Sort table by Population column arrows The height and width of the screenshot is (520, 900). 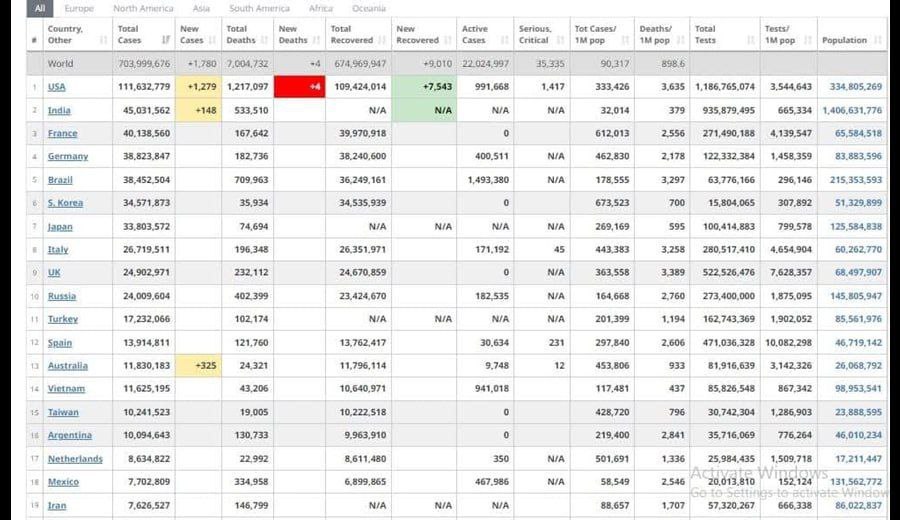click(x=879, y=40)
